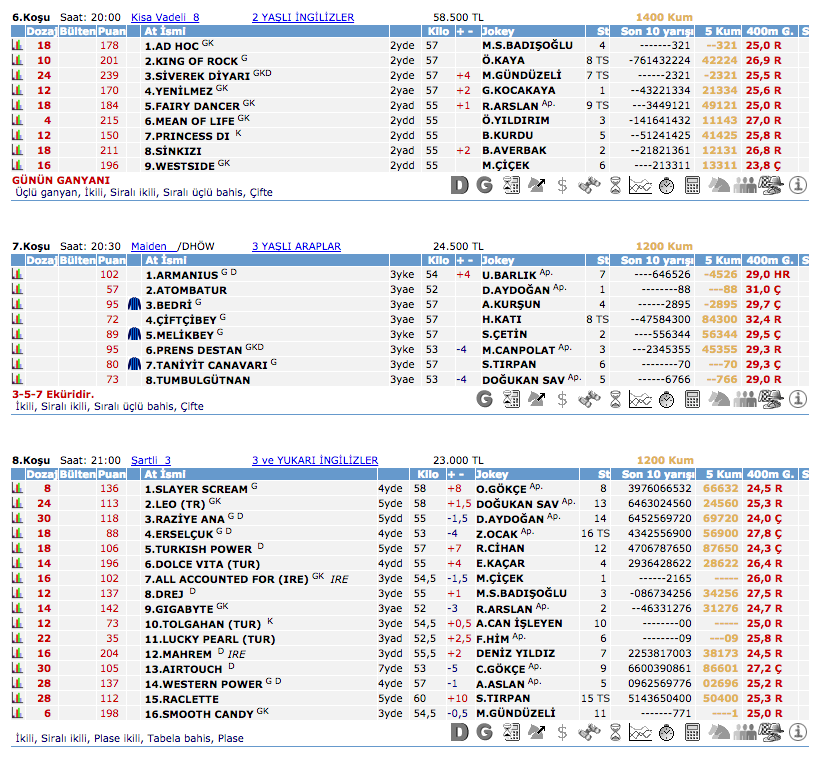Image resolution: width=827 pixels, height=760 pixels.
Task: Click the 3 ve YUKARI İNGİLİZLER link
Action: click(315, 460)
